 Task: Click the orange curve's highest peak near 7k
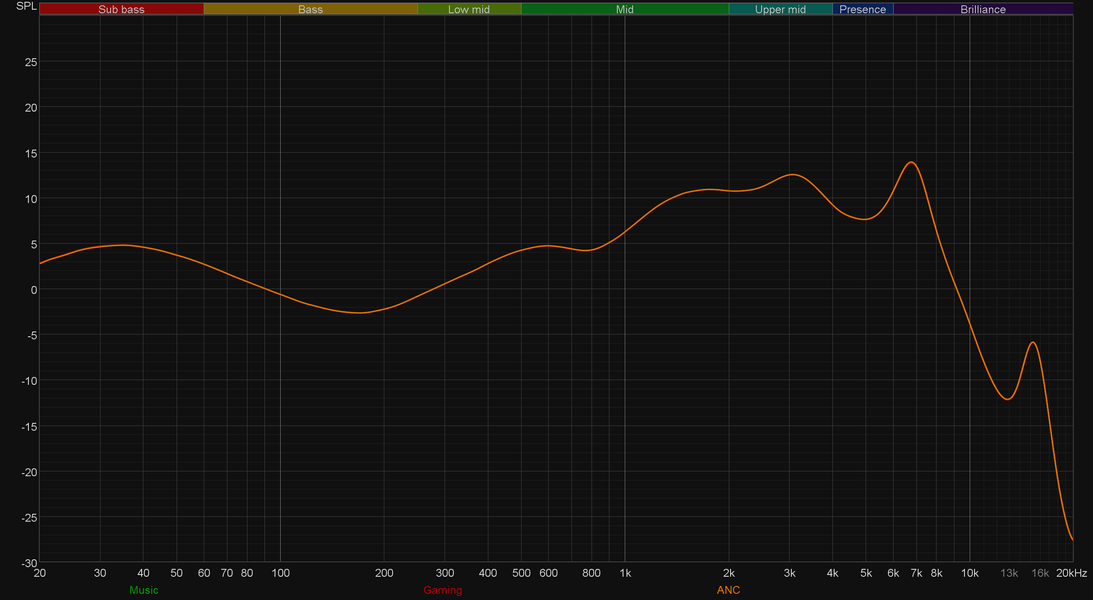911,162
